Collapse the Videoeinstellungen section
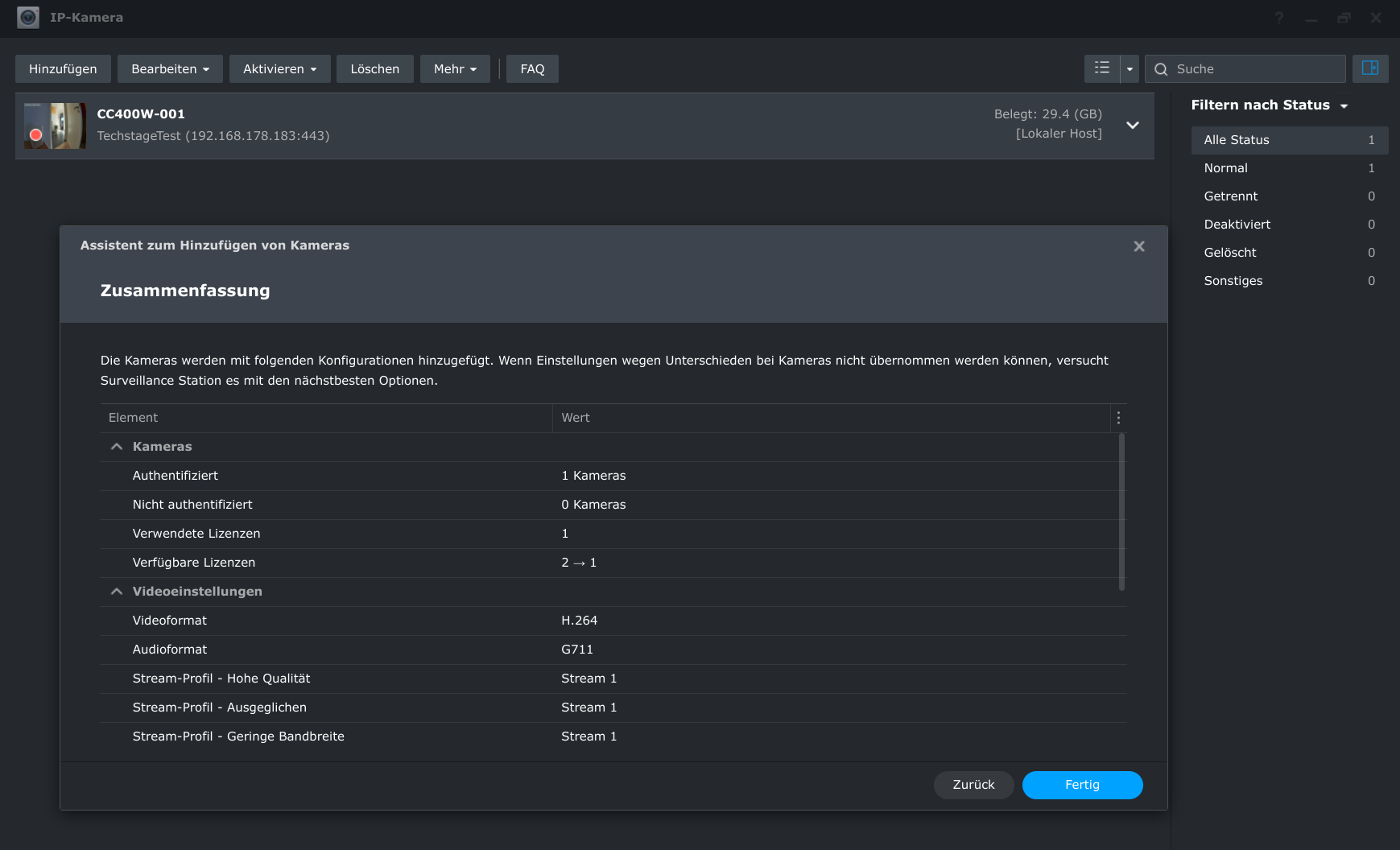Image resolution: width=1400 pixels, height=850 pixels. point(117,592)
